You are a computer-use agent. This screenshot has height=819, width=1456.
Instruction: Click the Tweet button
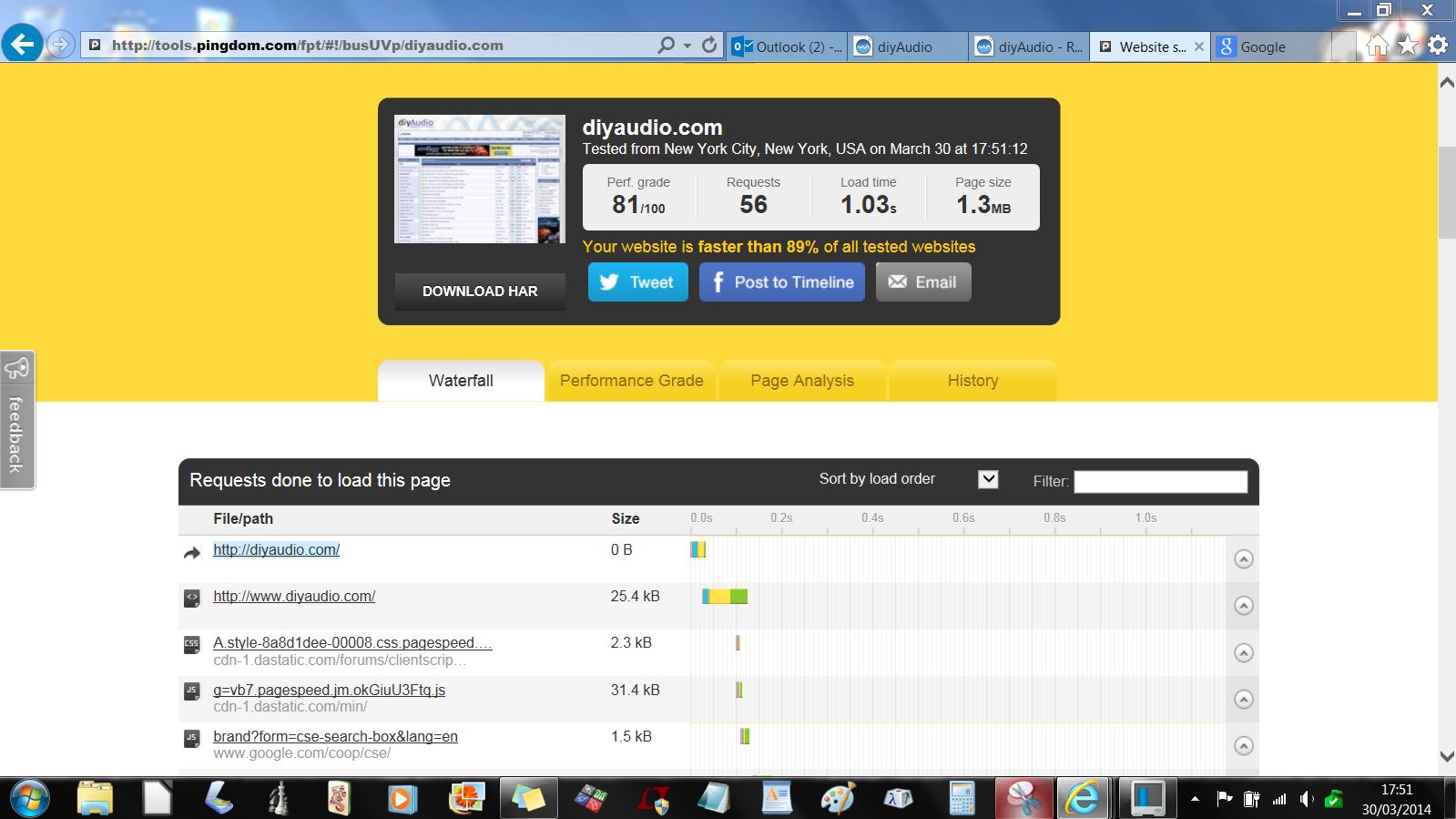pos(637,282)
